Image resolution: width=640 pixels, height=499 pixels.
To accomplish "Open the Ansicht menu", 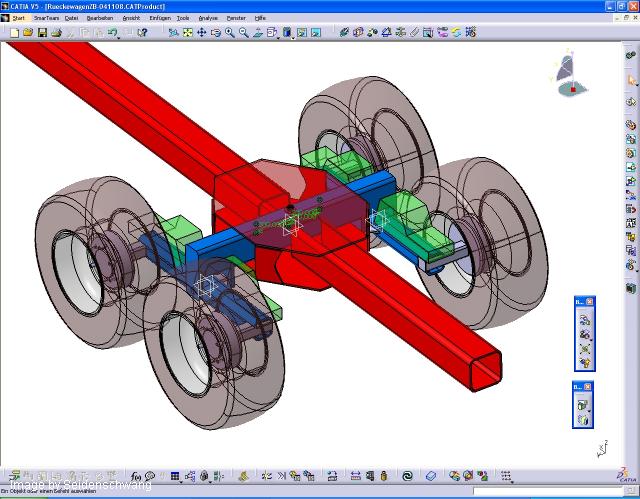I will tap(131, 18).
